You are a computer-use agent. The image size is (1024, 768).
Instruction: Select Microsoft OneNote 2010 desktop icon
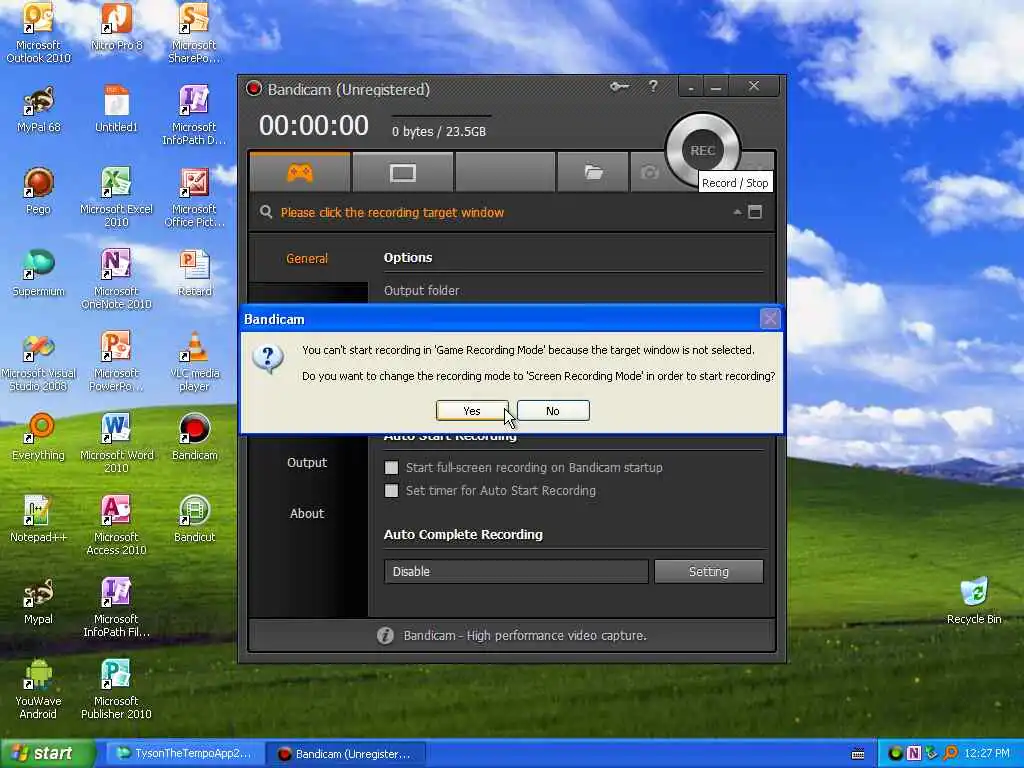tap(116, 280)
